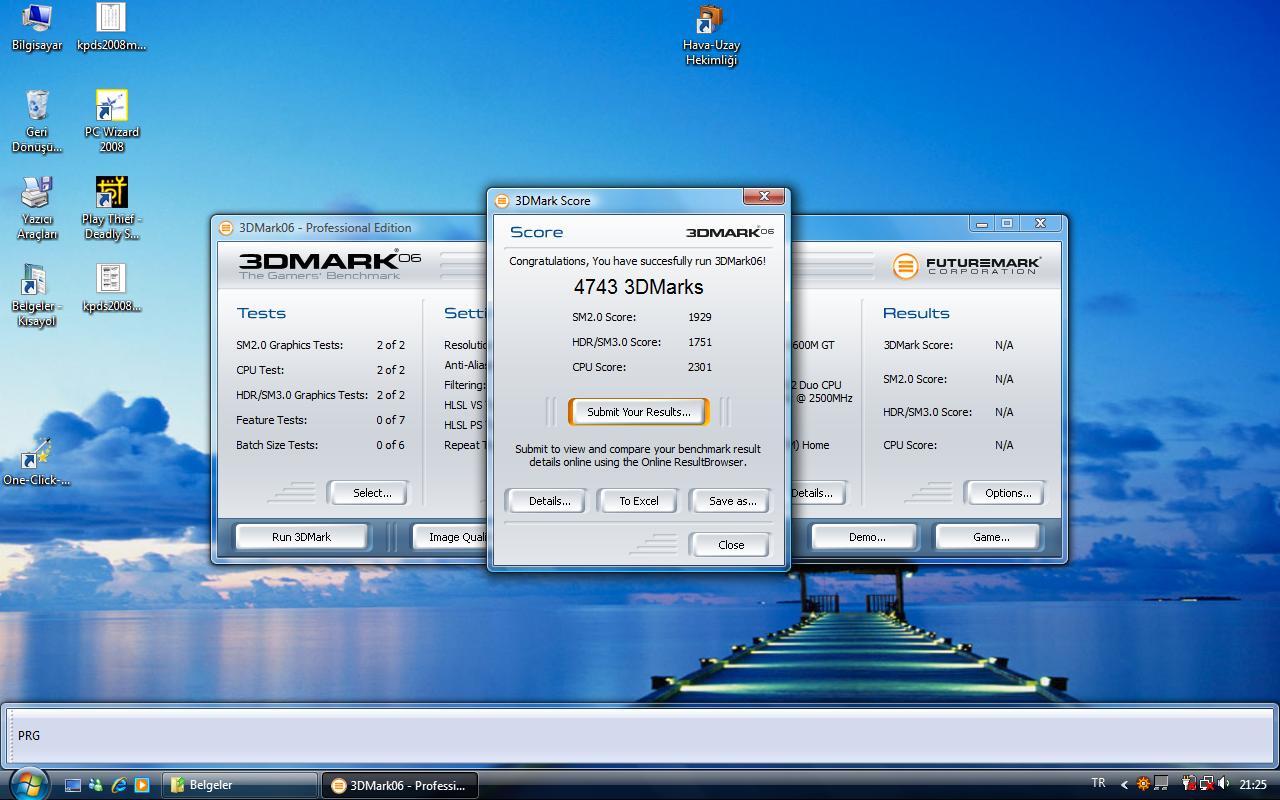Viewport: 1280px width, 800px height.
Task: Click Image Quality button in main window
Action: pos(451,537)
